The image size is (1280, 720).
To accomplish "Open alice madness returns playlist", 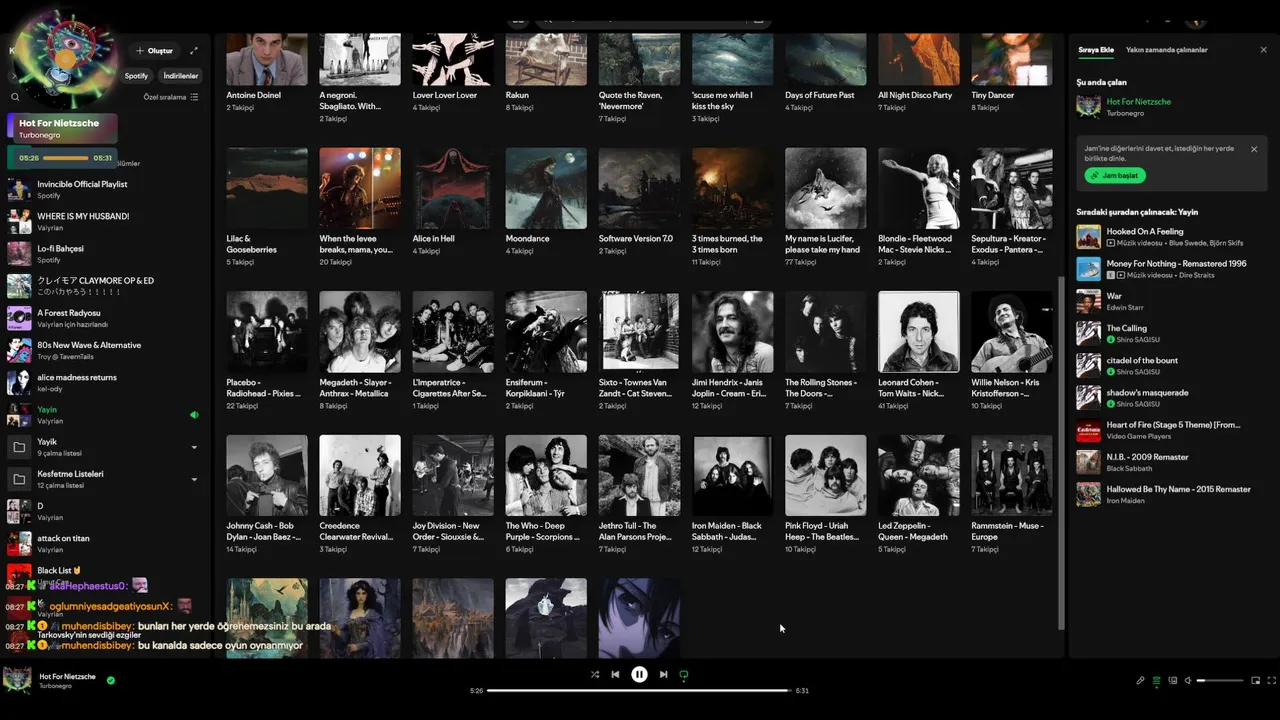I will [x=105, y=382].
